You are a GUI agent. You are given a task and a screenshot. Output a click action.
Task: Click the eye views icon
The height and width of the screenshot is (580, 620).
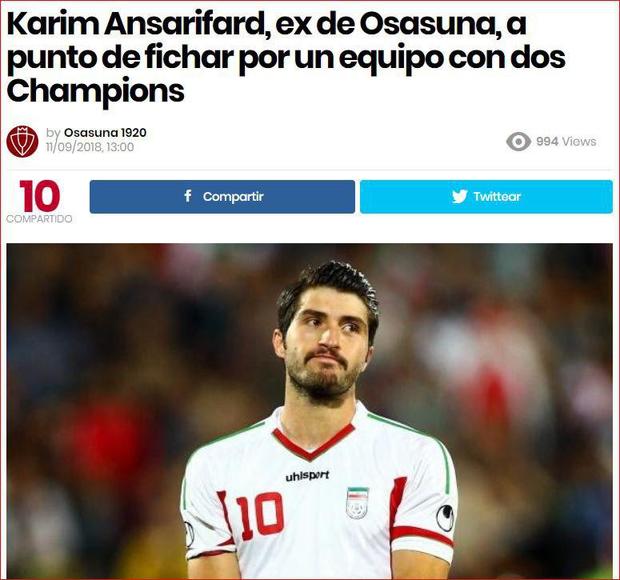518,142
